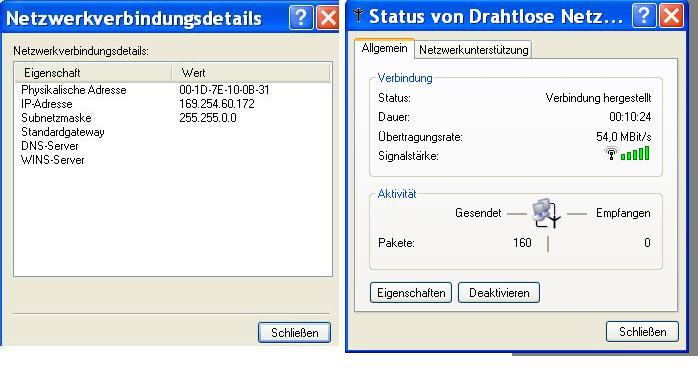Select the Standardgateway row

tap(173, 132)
